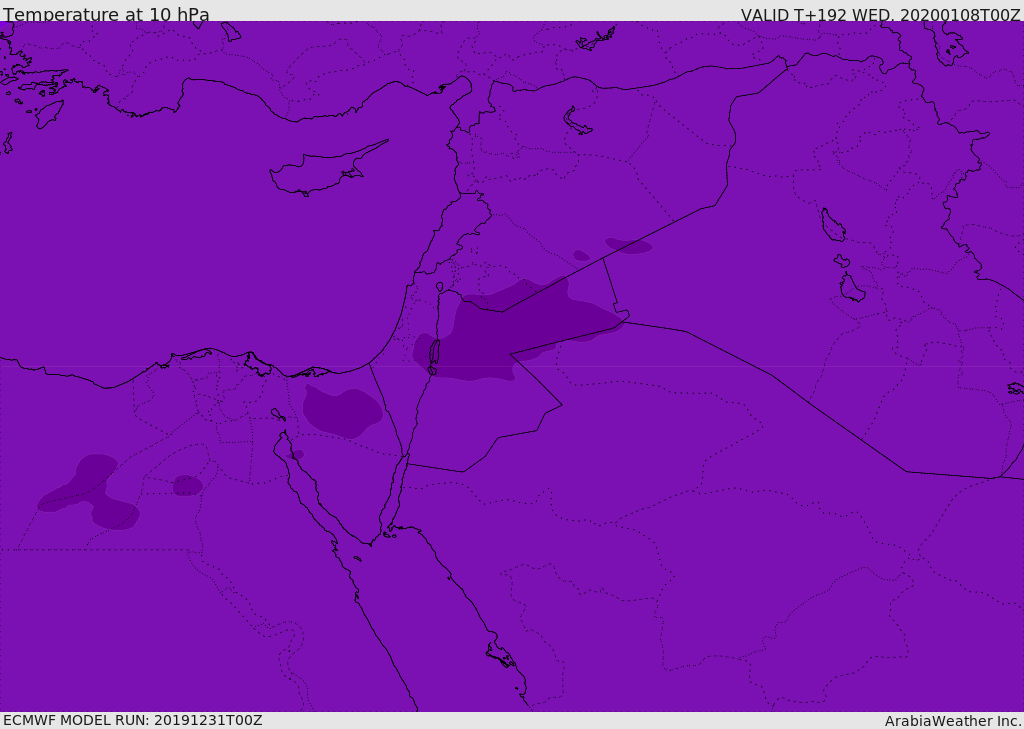Click the Dead Sea outline

[434, 356]
